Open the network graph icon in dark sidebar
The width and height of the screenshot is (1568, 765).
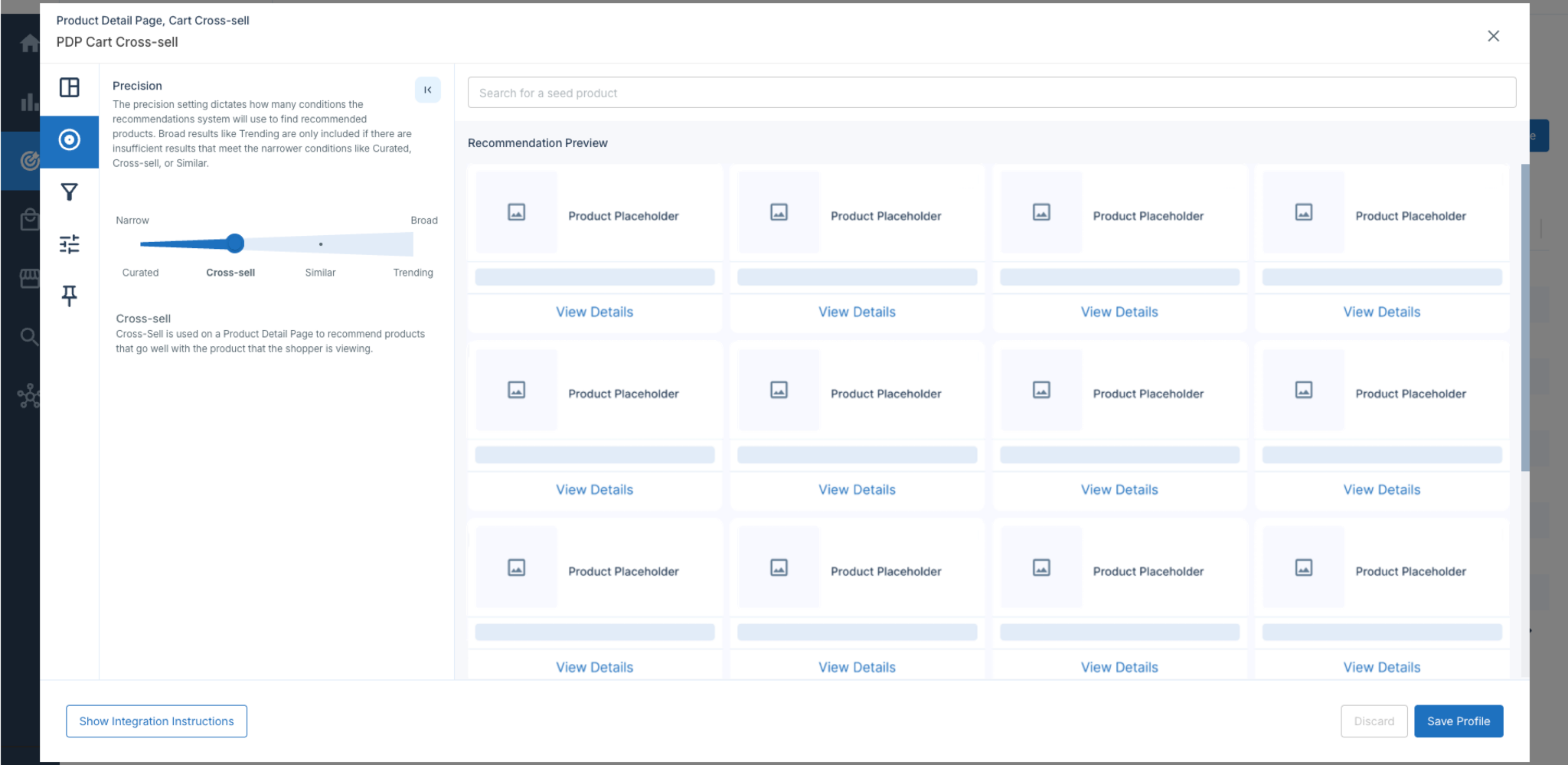click(x=29, y=396)
